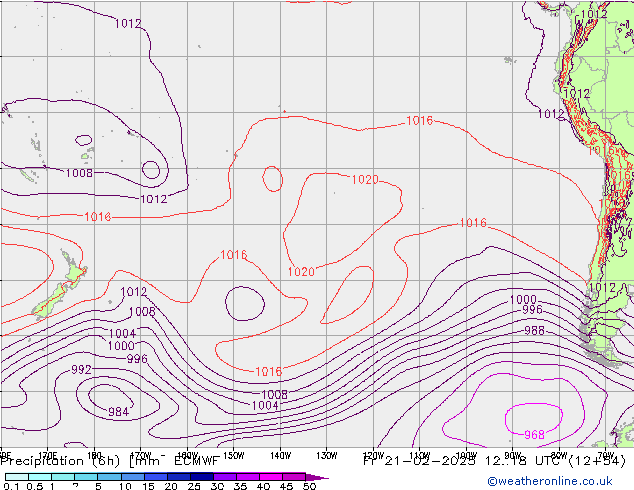Click the 988 isobar label near Chile

coord(535,331)
